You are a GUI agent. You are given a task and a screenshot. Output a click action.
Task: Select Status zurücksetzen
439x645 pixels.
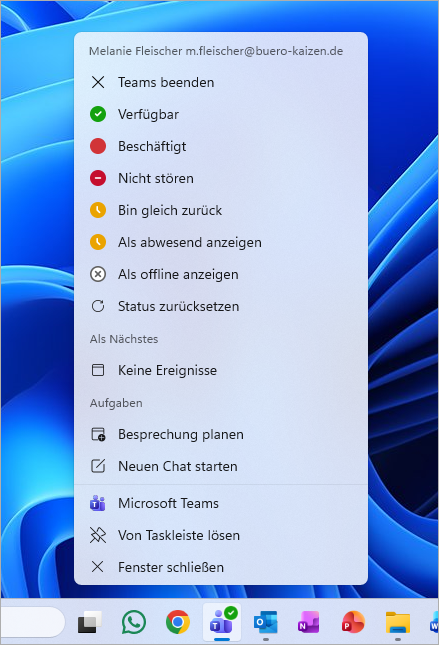(221, 306)
